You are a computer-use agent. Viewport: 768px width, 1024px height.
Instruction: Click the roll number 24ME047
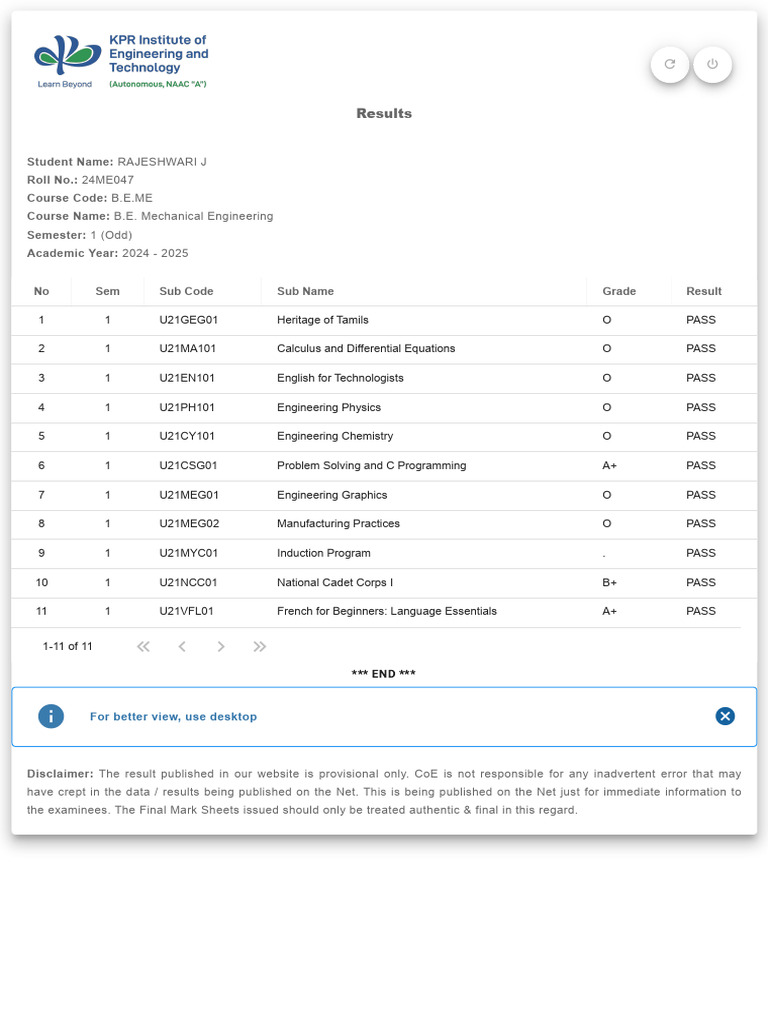click(108, 180)
